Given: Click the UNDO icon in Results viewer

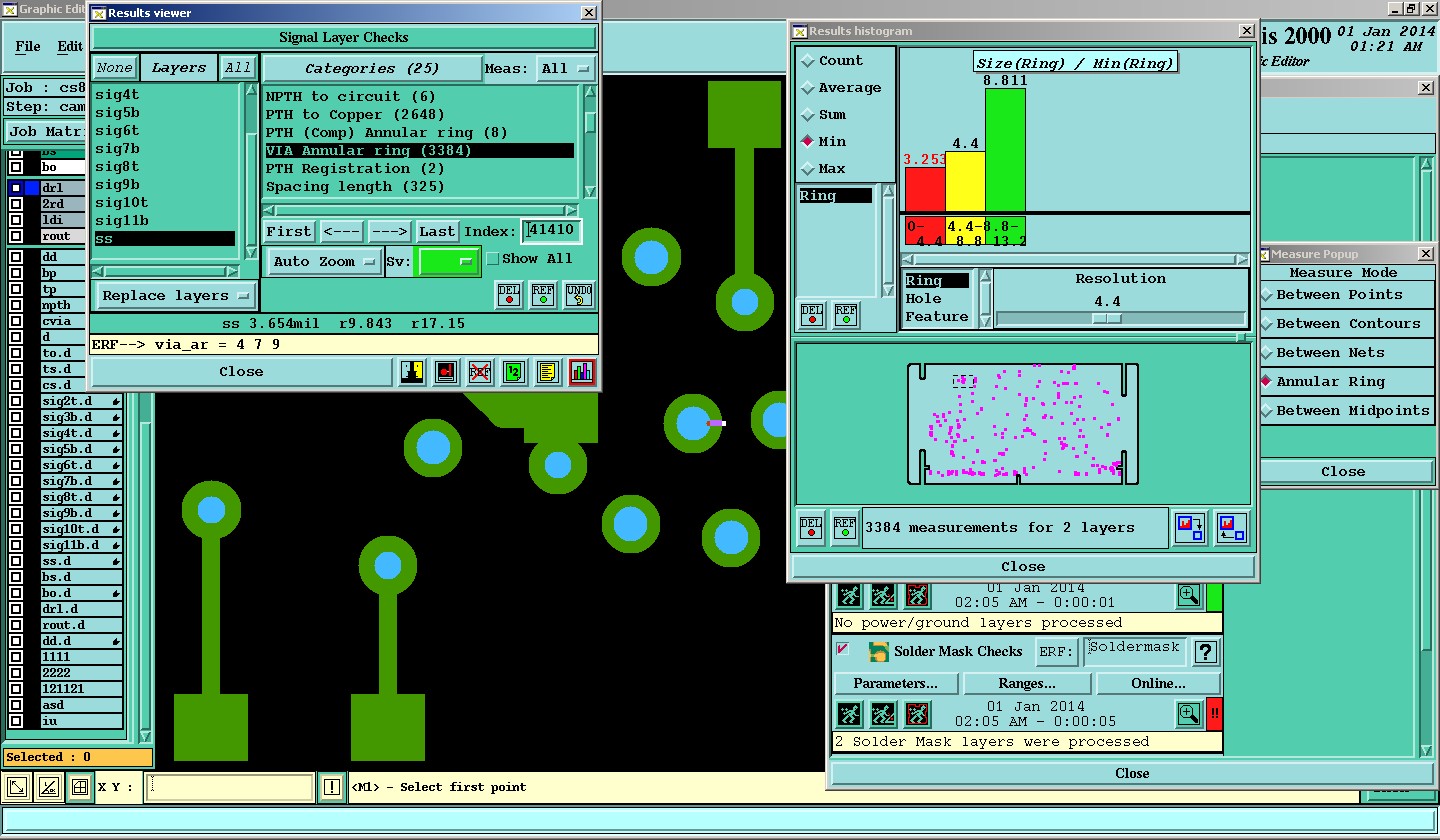Looking at the screenshot, I should point(579,294).
